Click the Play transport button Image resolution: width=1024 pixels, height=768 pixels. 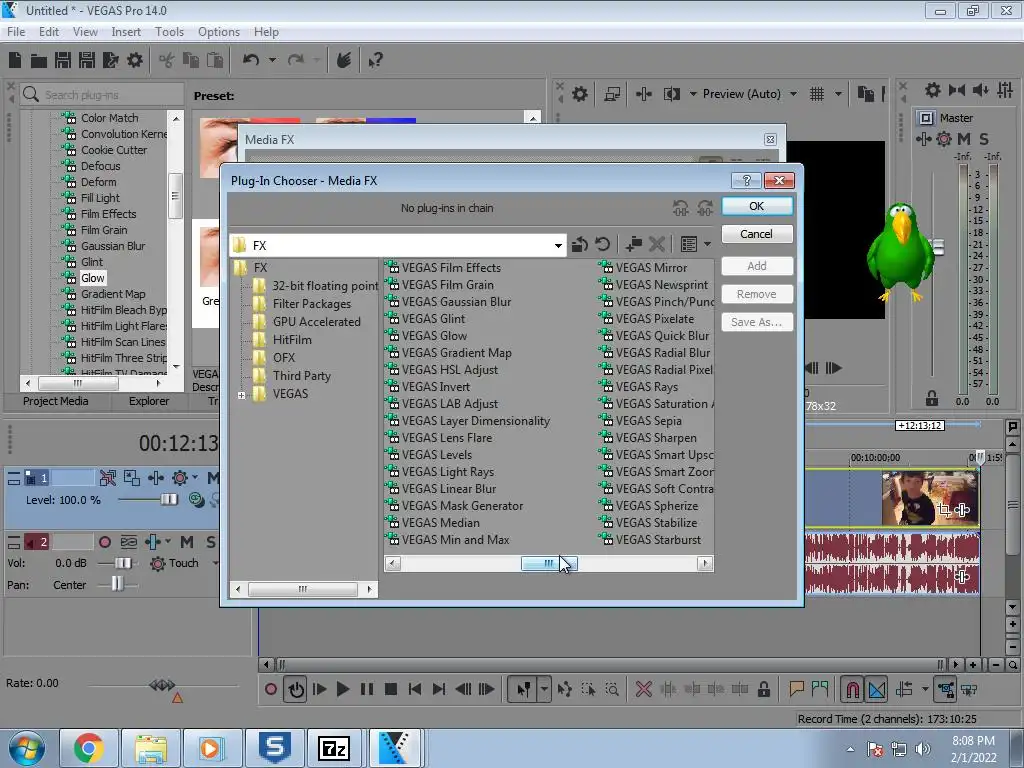point(342,689)
